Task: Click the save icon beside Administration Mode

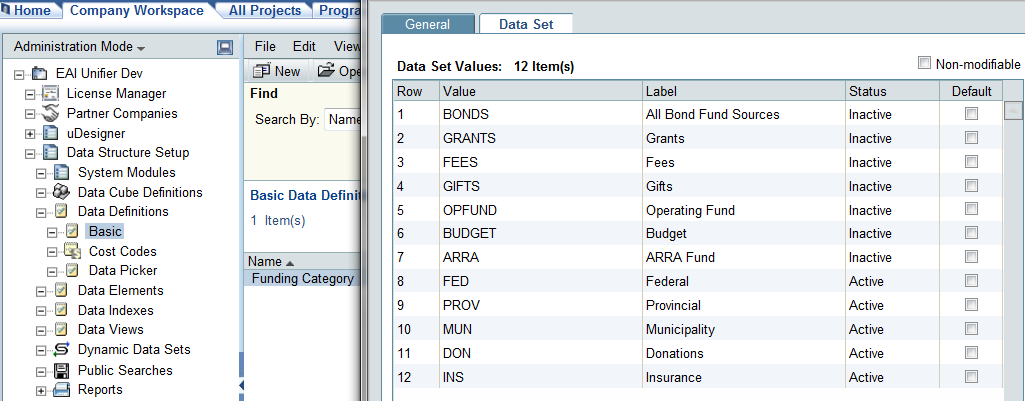Action: pyautogui.click(x=225, y=47)
